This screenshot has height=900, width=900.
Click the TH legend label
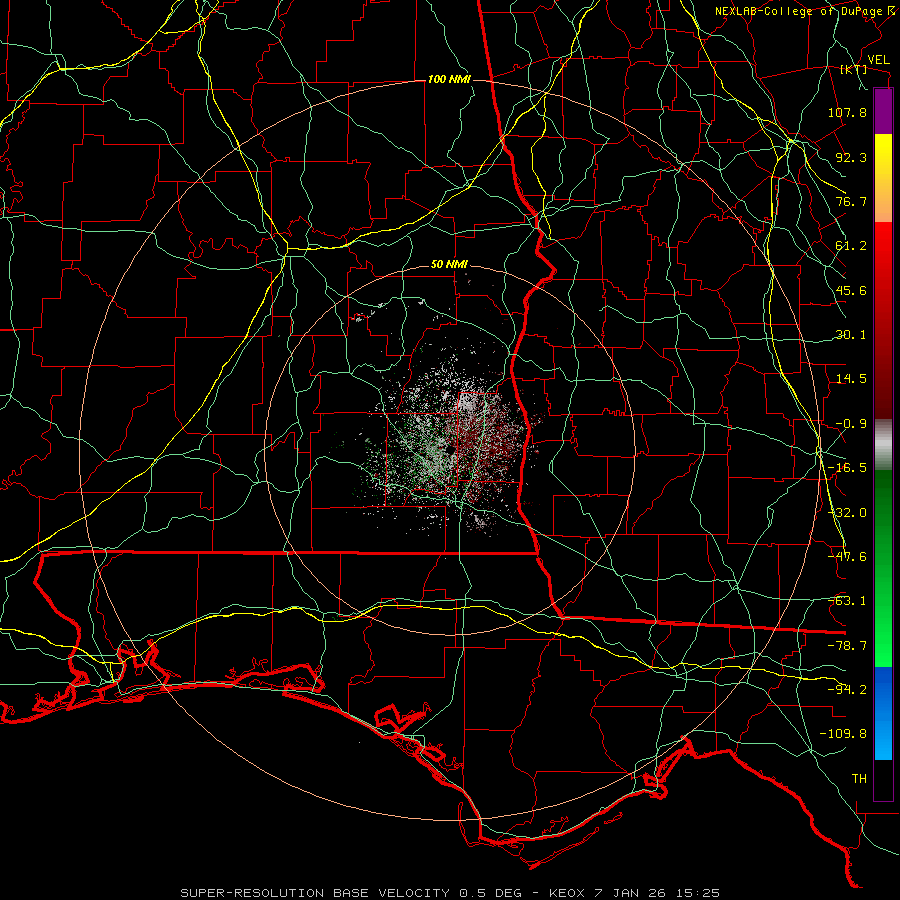(x=859, y=779)
